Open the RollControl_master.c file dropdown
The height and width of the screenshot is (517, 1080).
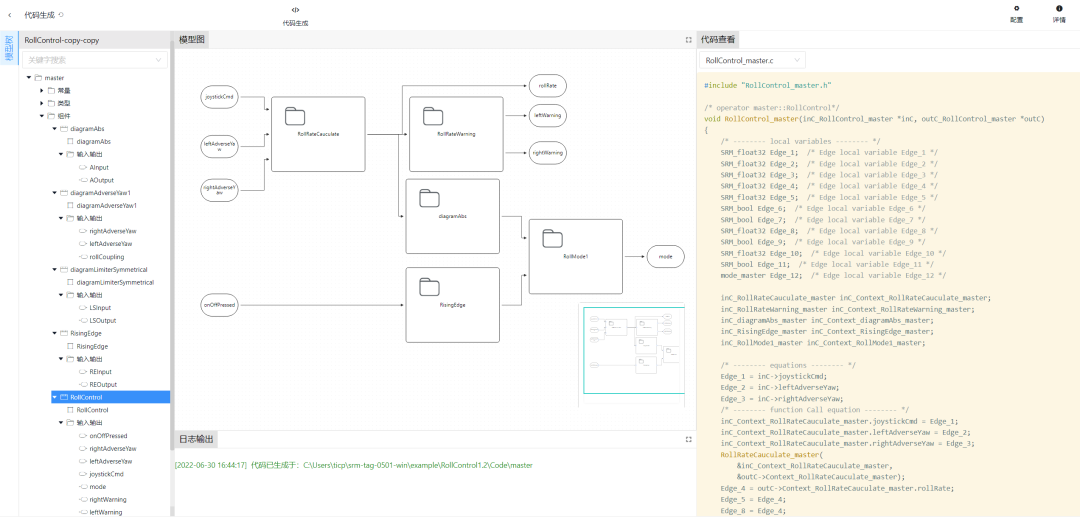point(750,61)
